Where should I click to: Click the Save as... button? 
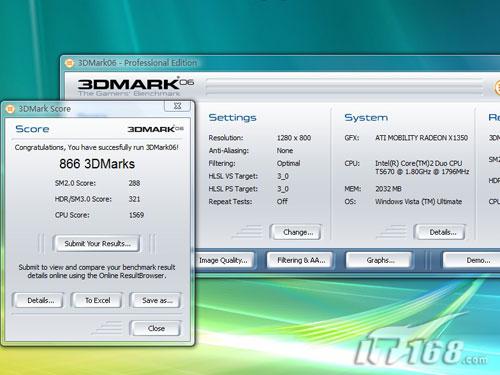156,300
